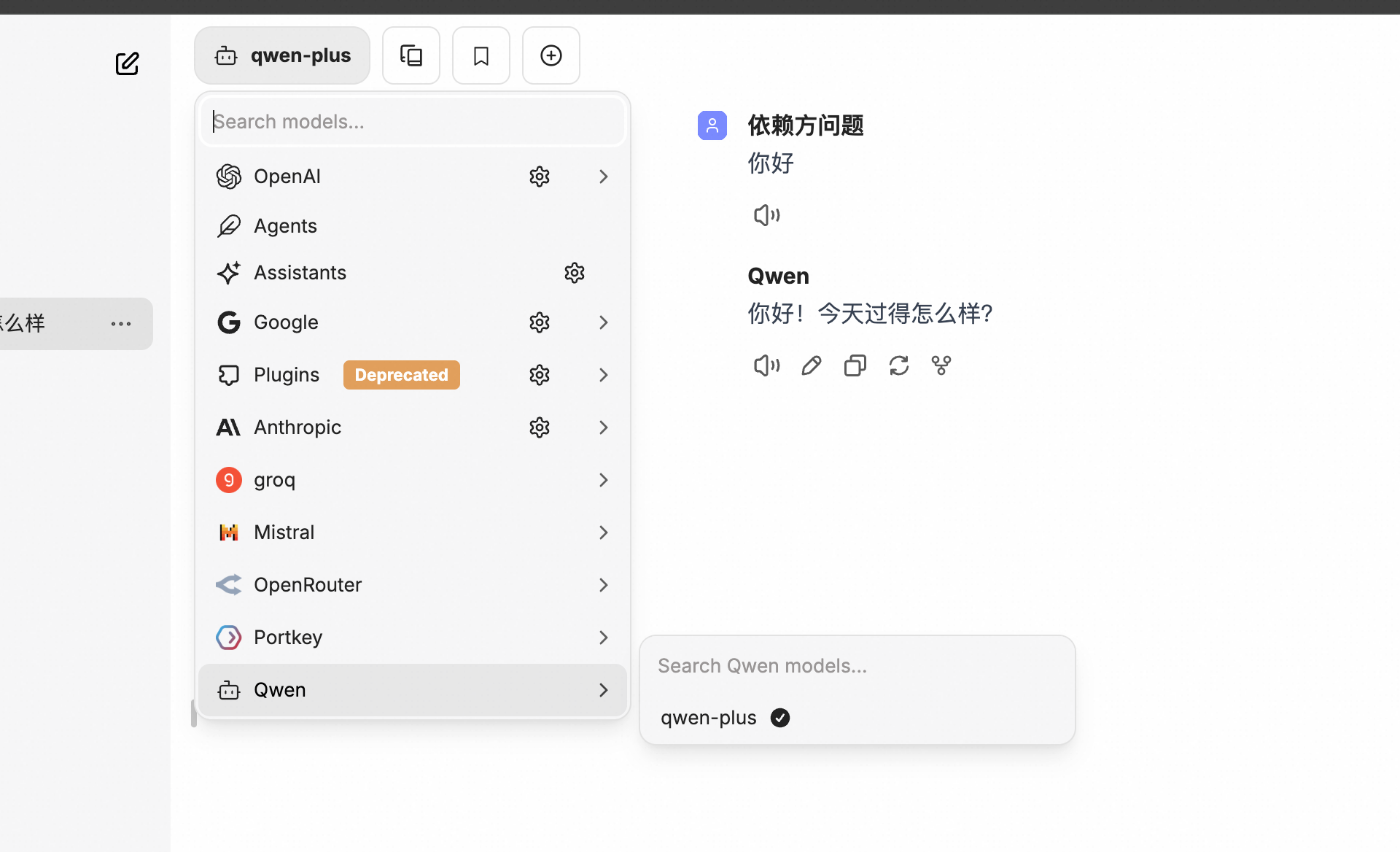Image resolution: width=1400 pixels, height=852 pixels.
Task: Fork the conversation from the Qwen message
Action: (x=941, y=365)
